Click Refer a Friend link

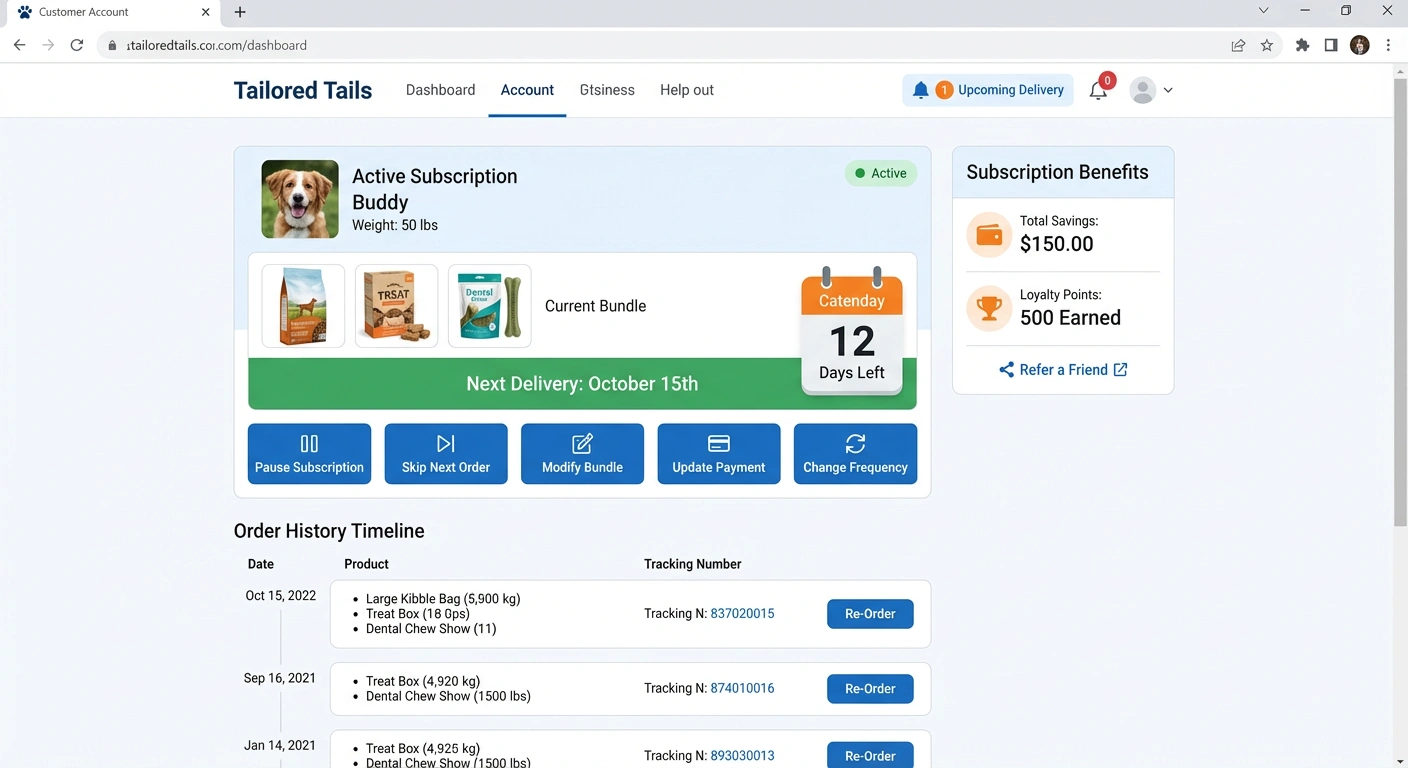(x=1063, y=370)
